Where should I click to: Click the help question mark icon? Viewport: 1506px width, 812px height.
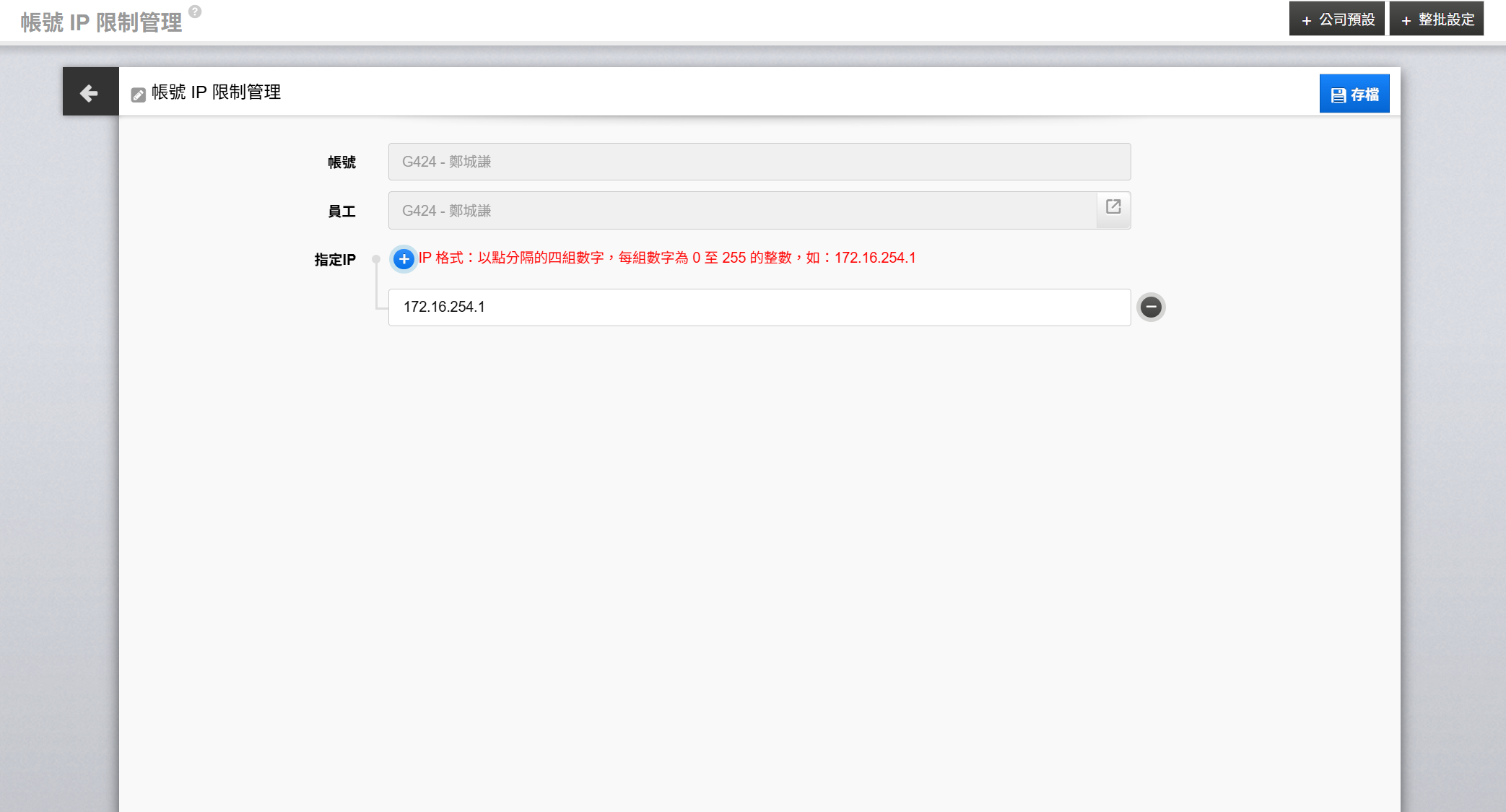pyautogui.click(x=195, y=12)
